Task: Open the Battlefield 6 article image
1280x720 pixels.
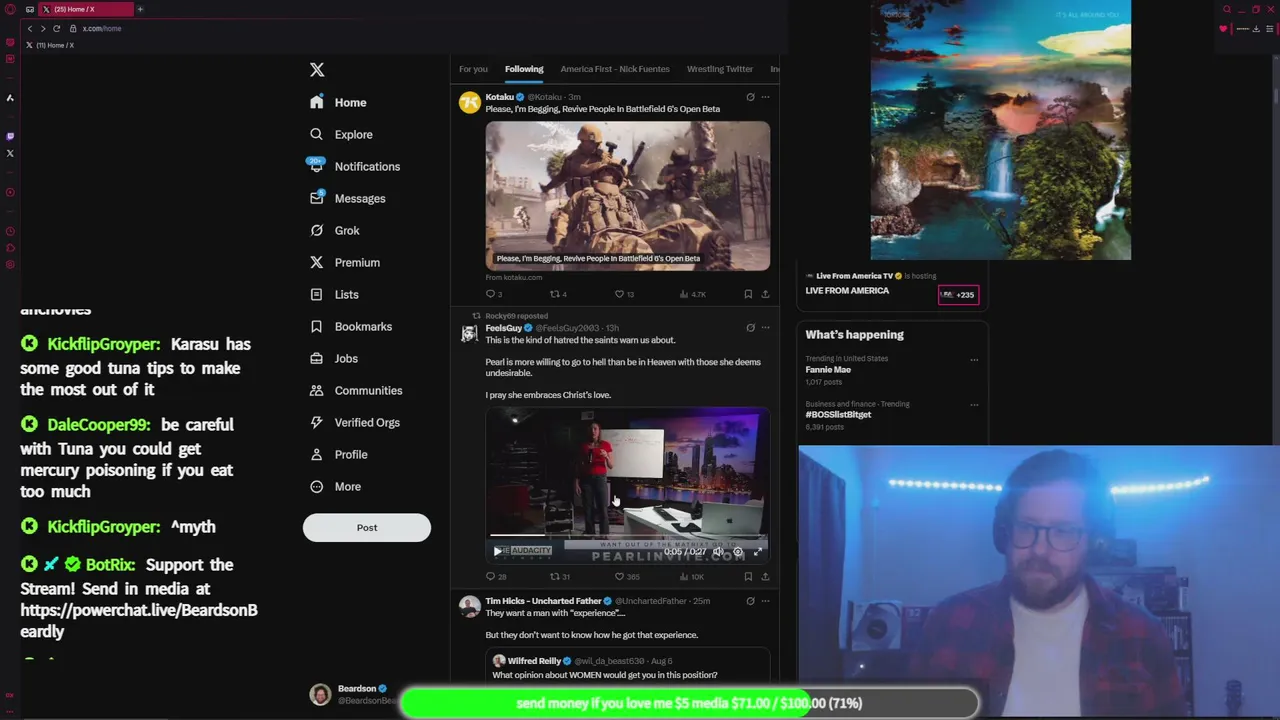Action: tap(628, 196)
